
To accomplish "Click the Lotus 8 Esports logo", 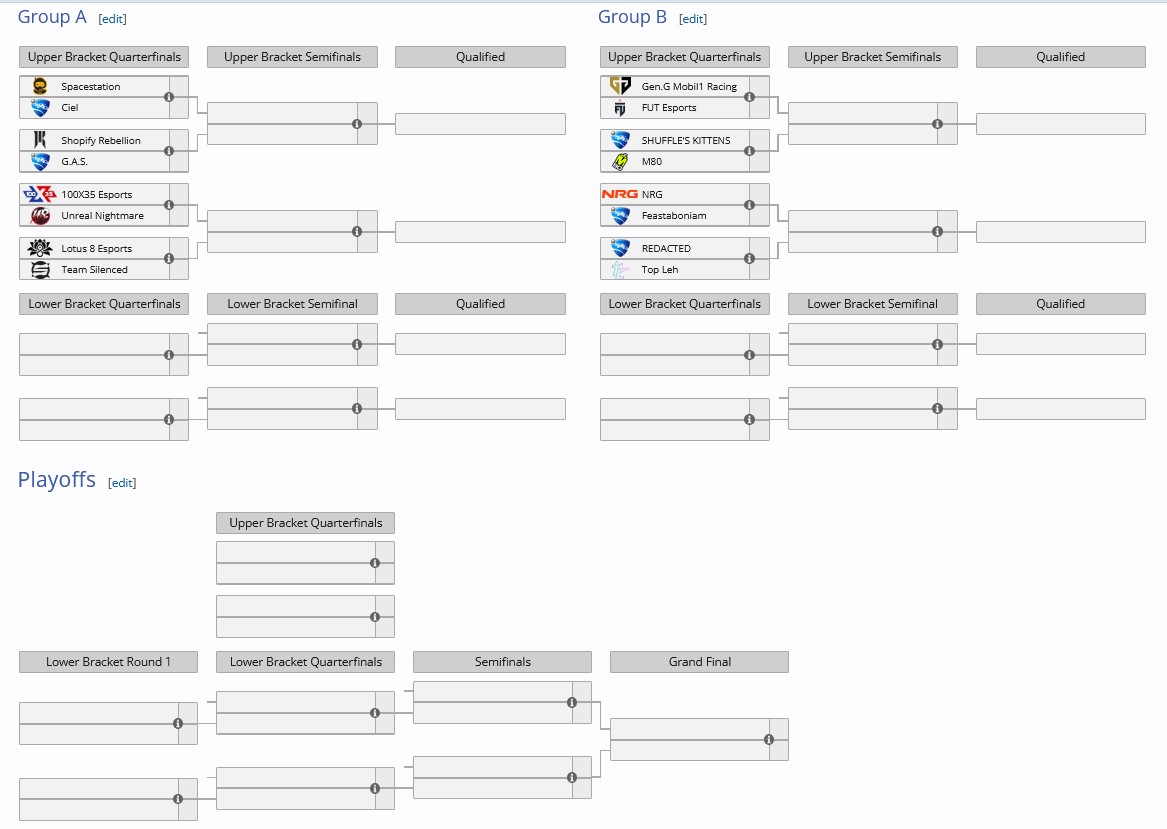I will (40, 248).
